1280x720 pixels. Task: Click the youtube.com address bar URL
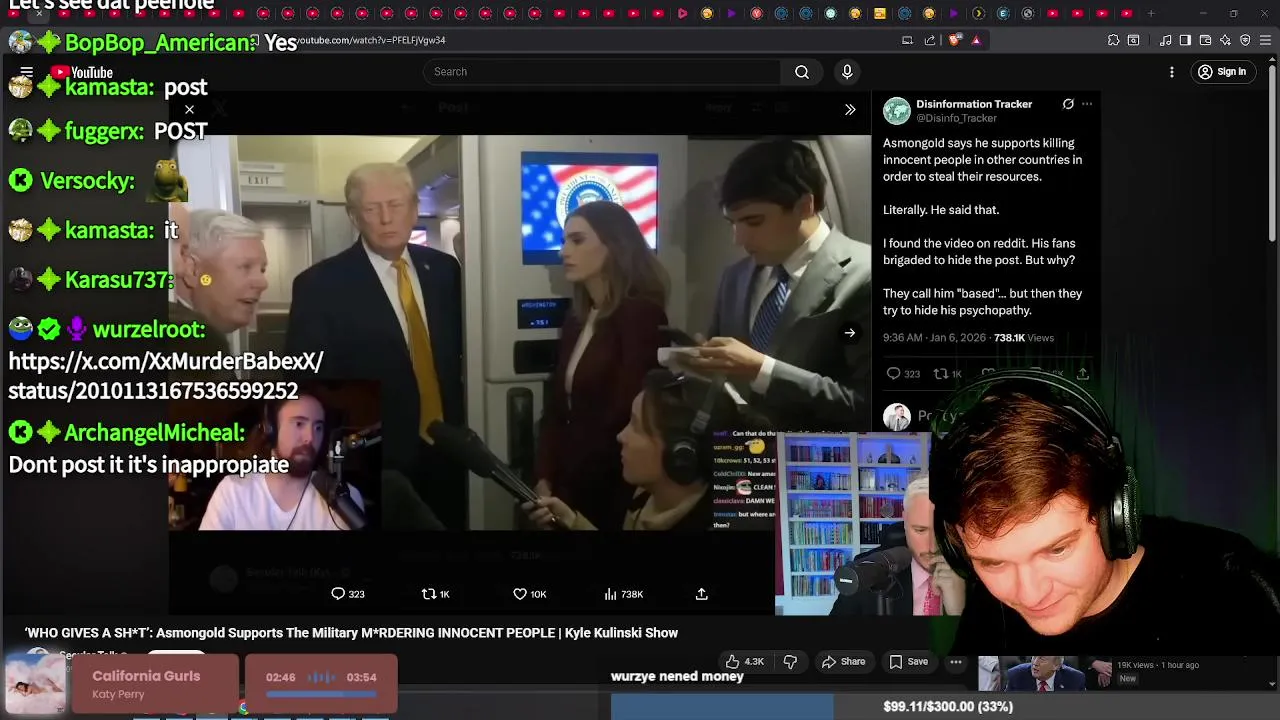(372, 40)
